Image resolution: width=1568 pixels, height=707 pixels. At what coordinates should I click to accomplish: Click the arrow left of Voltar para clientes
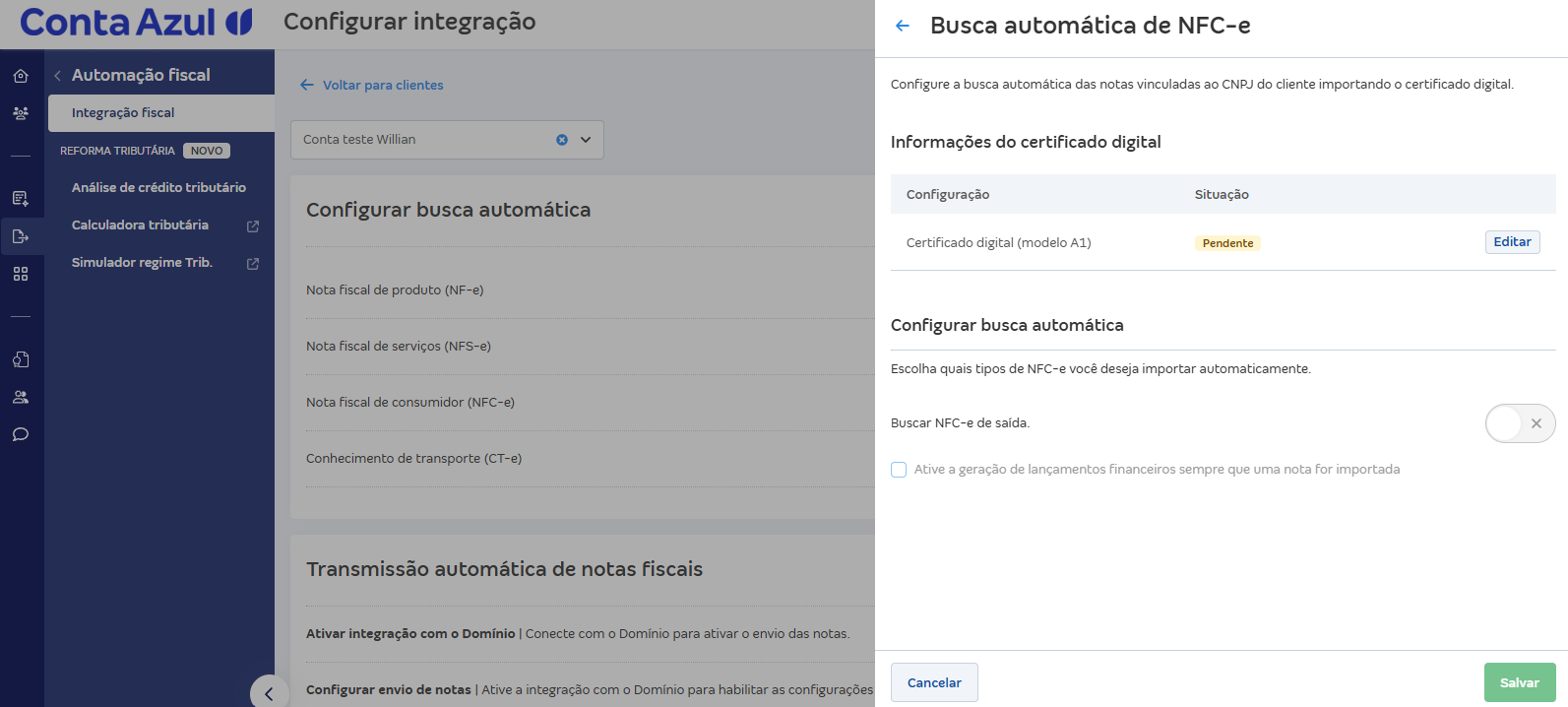[307, 85]
